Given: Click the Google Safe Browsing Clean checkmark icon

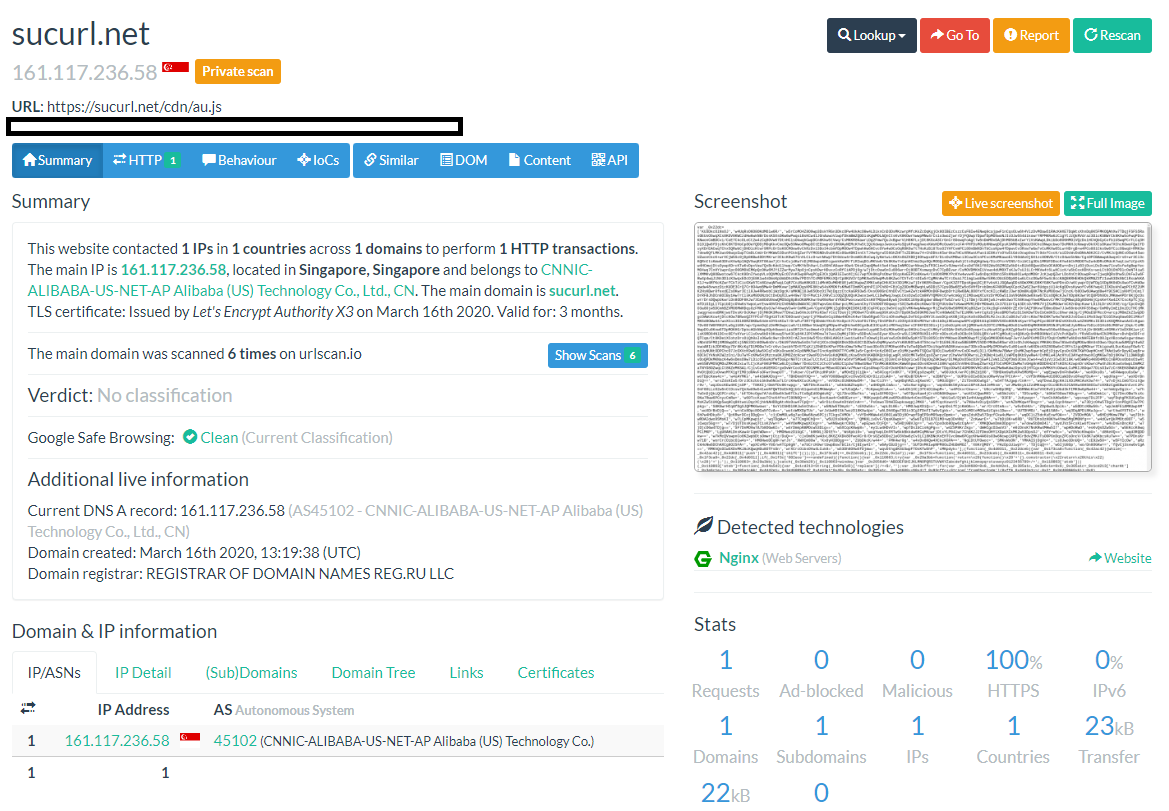Looking at the screenshot, I should pyautogui.click(x=190, y=437).
